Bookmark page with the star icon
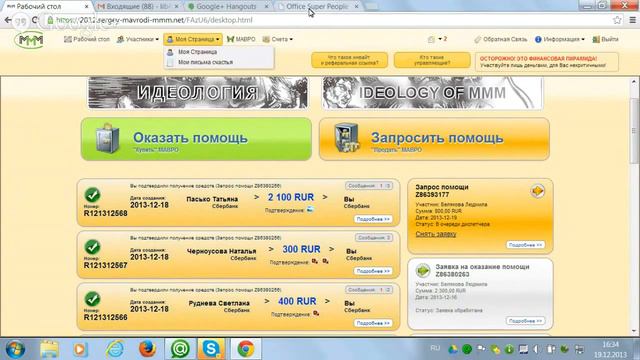This screenshot has width=640, height=360. 617,20
